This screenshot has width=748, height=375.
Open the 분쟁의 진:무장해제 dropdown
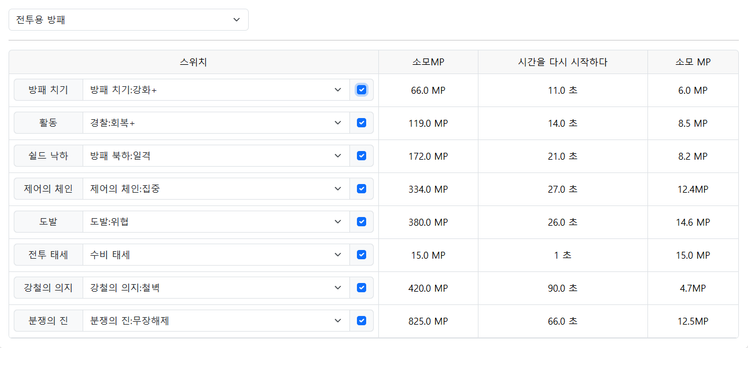tap(216, 320)
